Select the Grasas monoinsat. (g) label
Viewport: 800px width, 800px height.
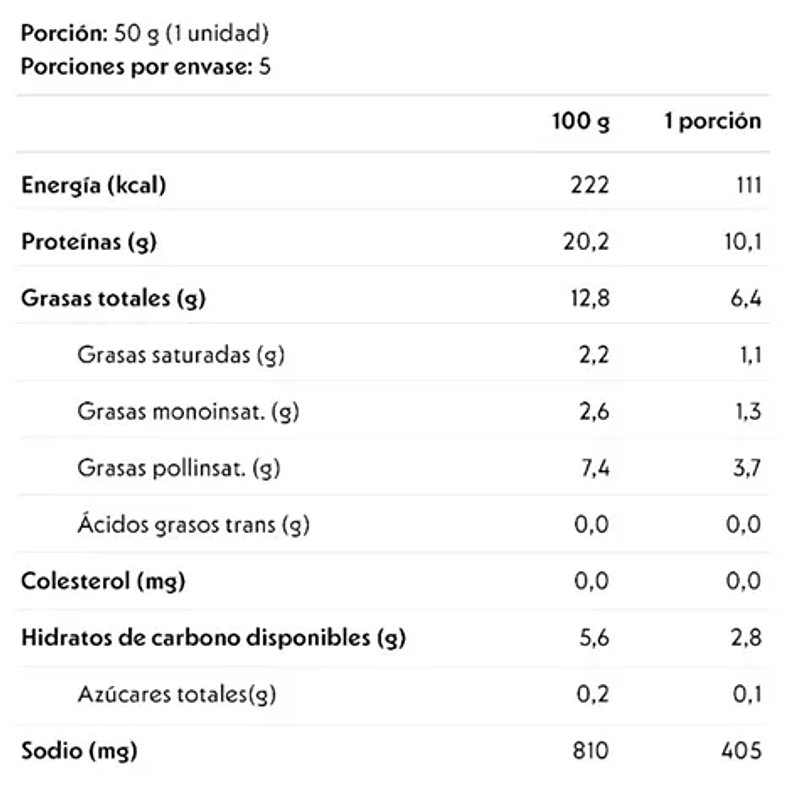coord(188,411)
